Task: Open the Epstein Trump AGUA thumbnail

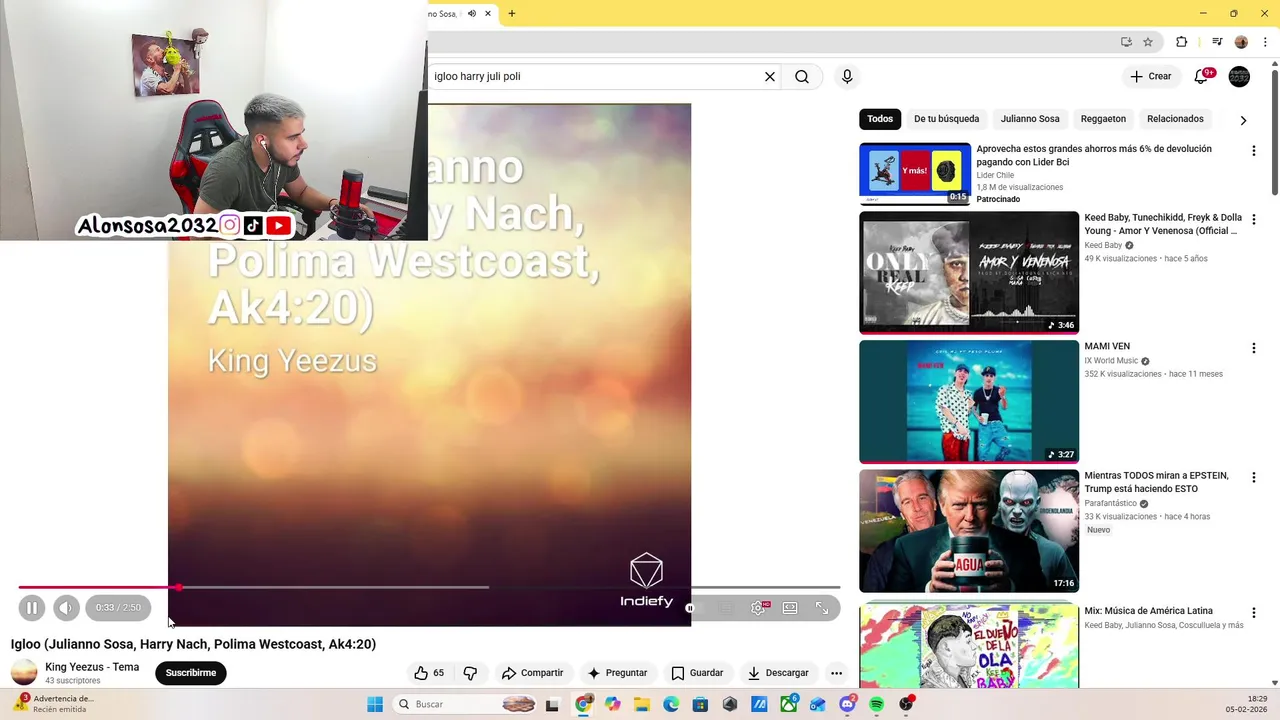Action: (969, 530)
